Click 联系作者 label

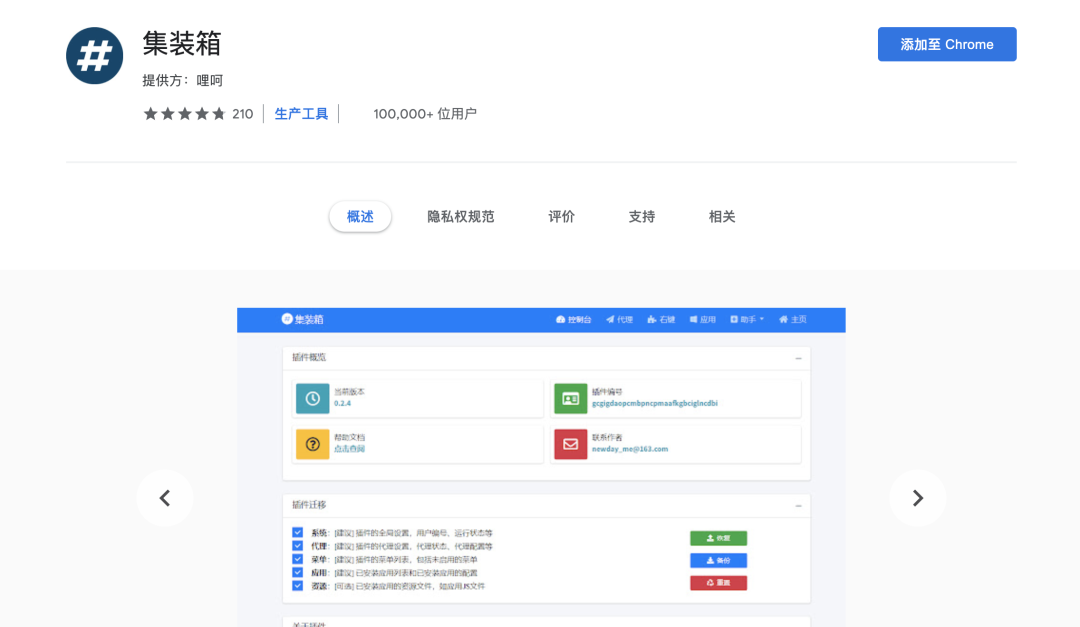click(x=607, y=438)
